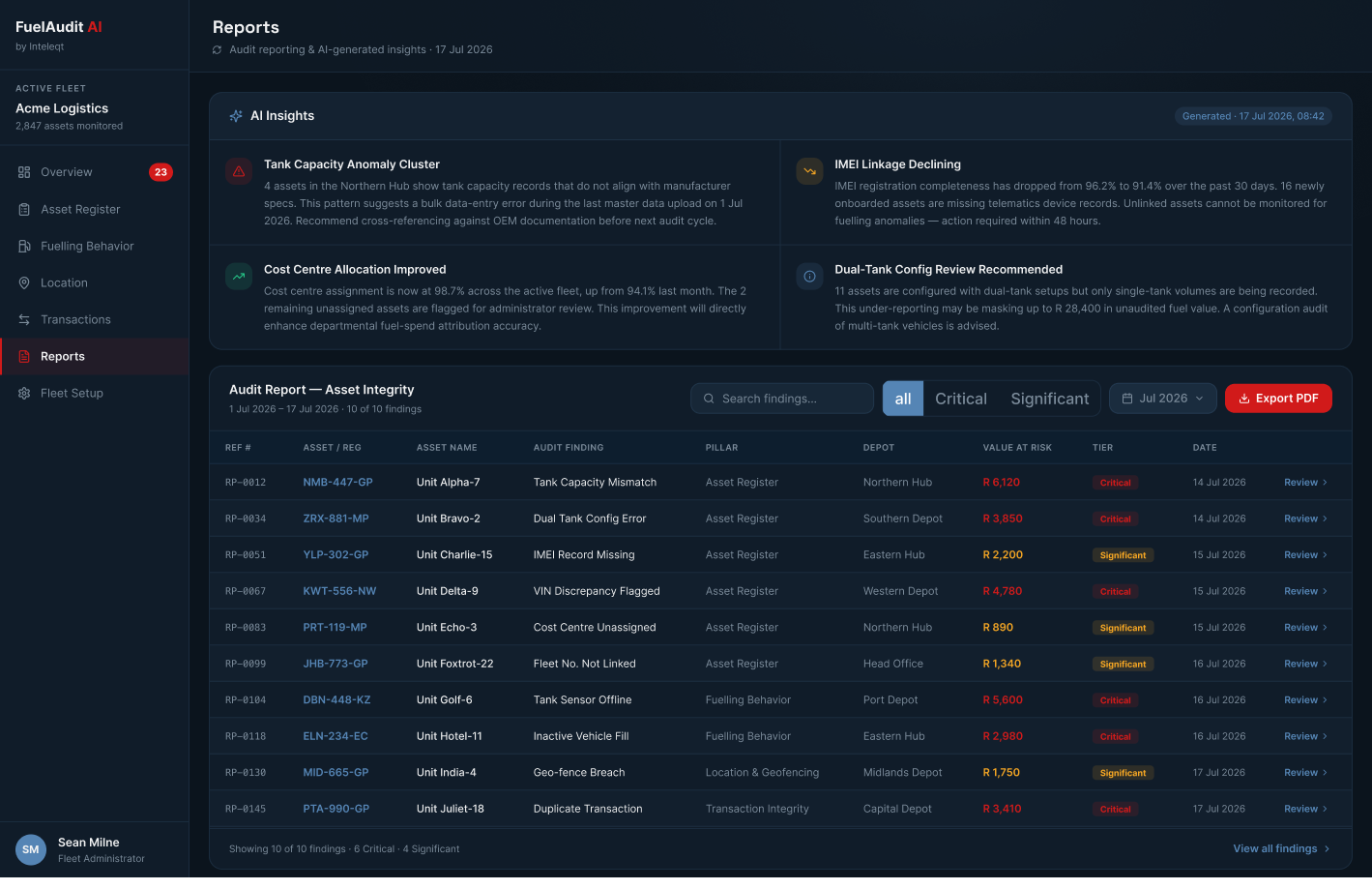
Task: Click the chevron after Review in RP-0145 row
Action: pyautogui.click(x=1325, y=809)
